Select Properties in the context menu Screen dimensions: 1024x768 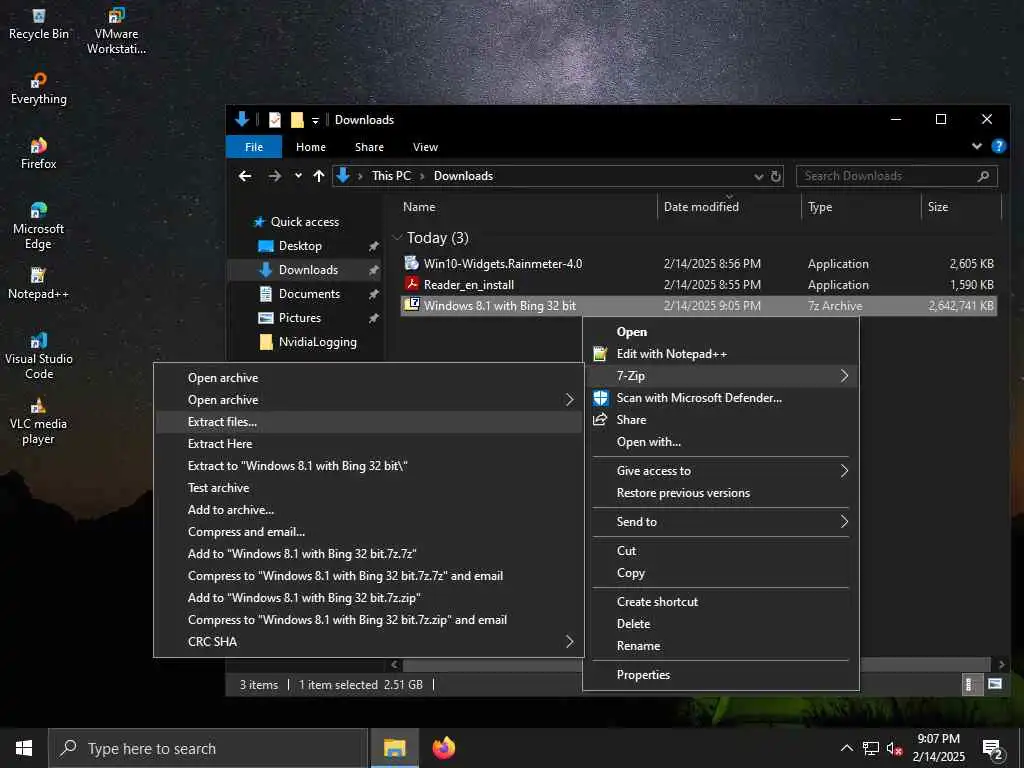[x=721, y=675]
